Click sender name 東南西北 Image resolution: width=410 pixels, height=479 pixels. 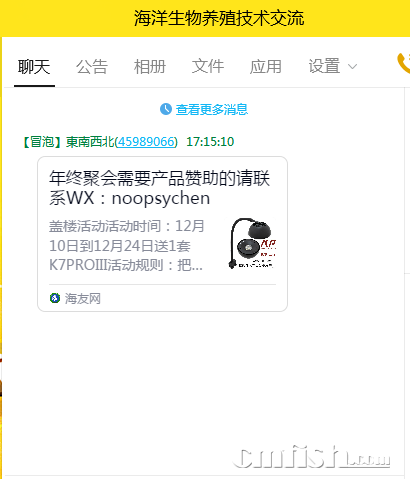pos(90,142)
